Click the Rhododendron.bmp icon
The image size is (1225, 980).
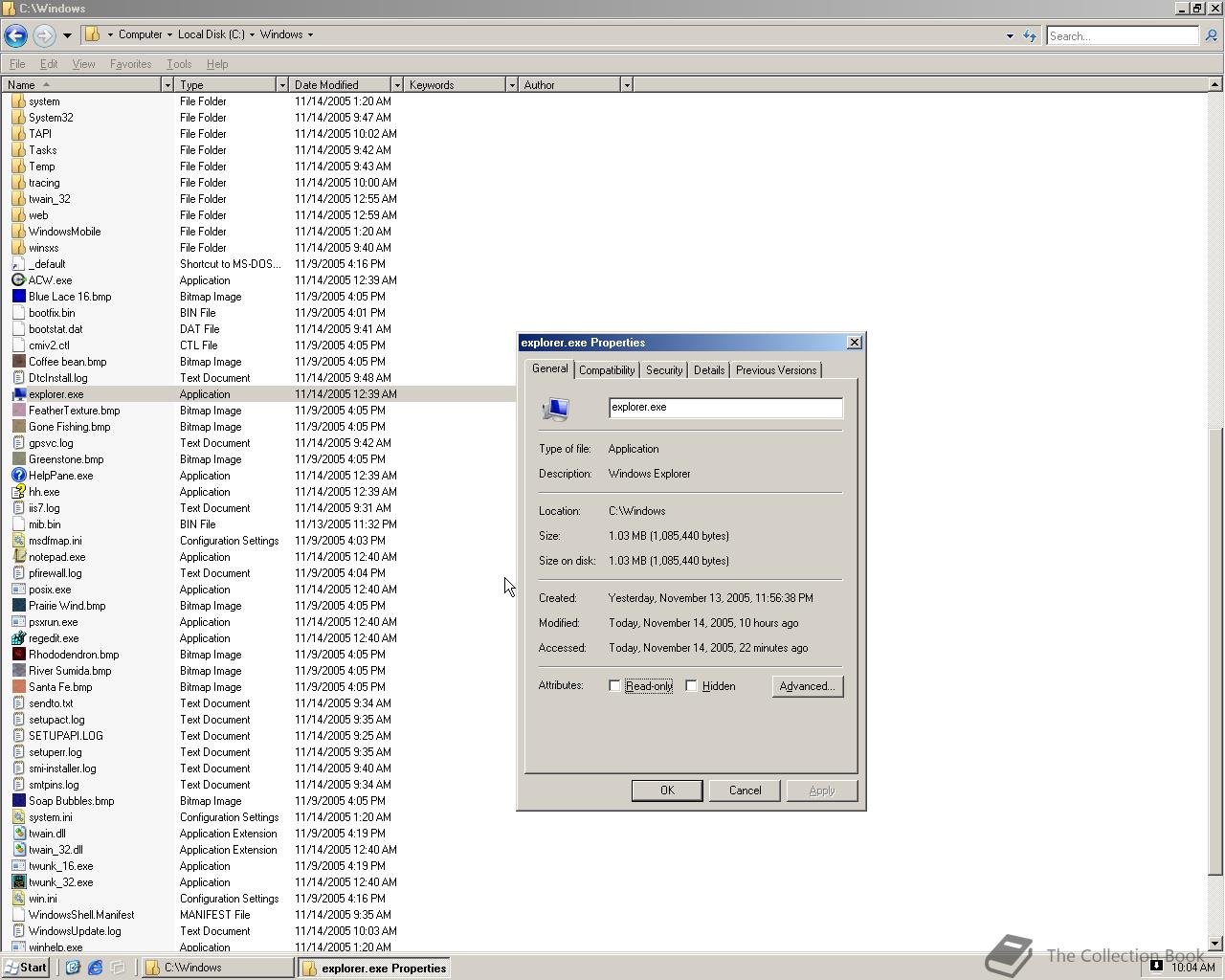(18, 655)
